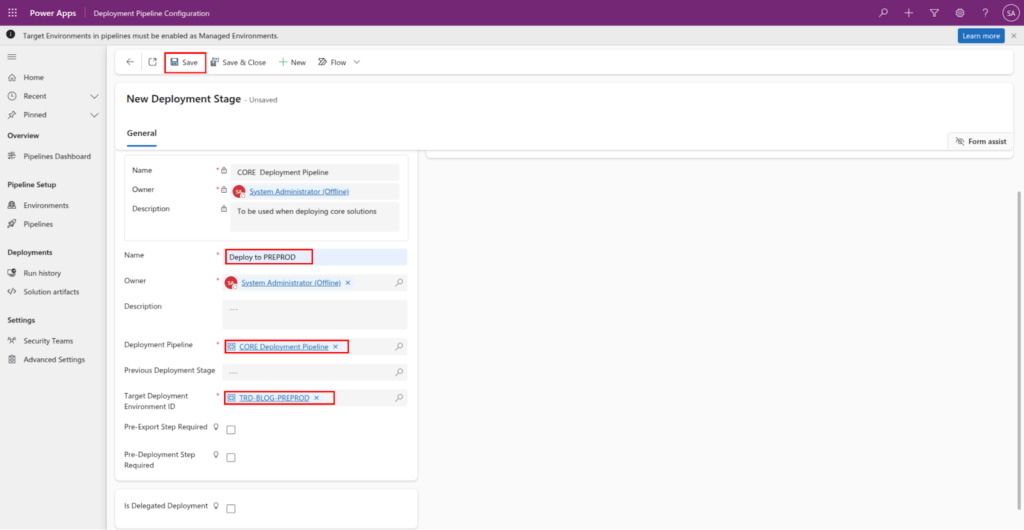1024x530 pixels.
Task: Open the settings gear icon
Action: pos(960,13)
